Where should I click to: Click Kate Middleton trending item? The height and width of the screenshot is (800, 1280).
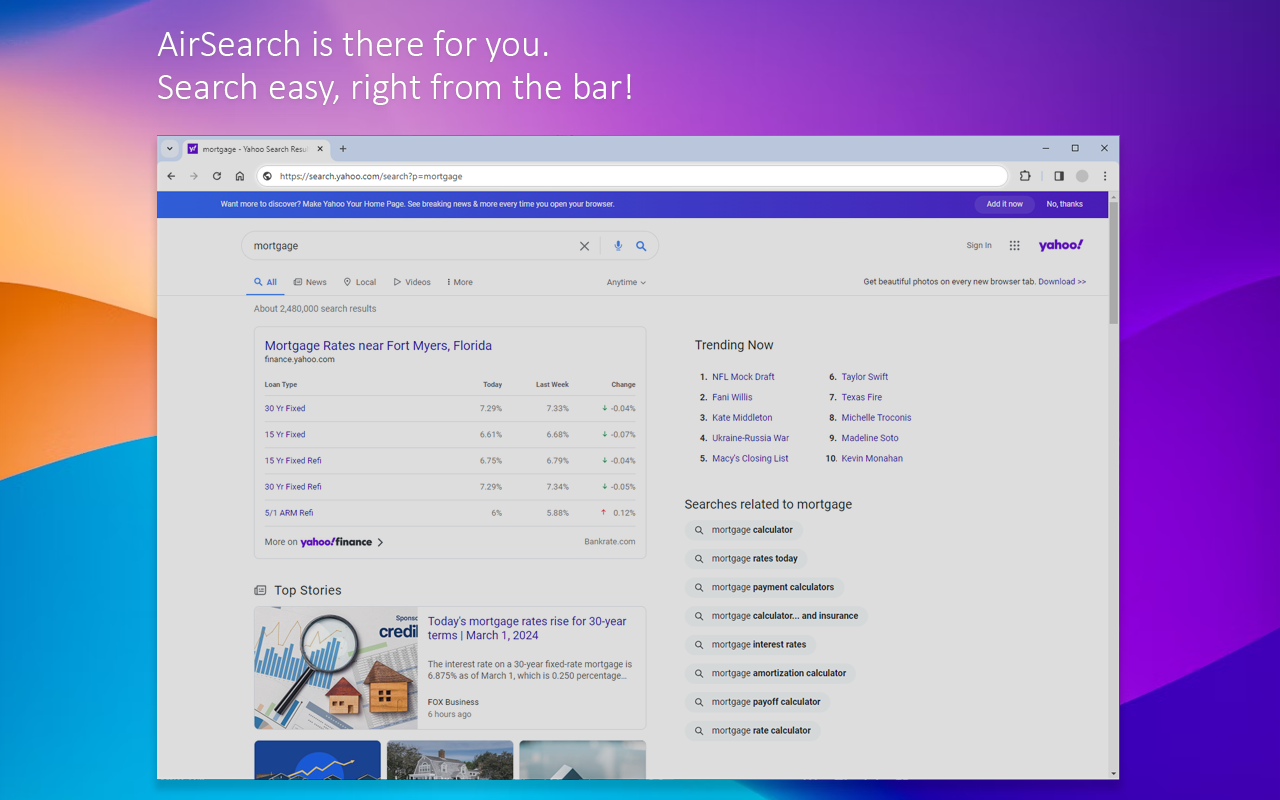742,418
